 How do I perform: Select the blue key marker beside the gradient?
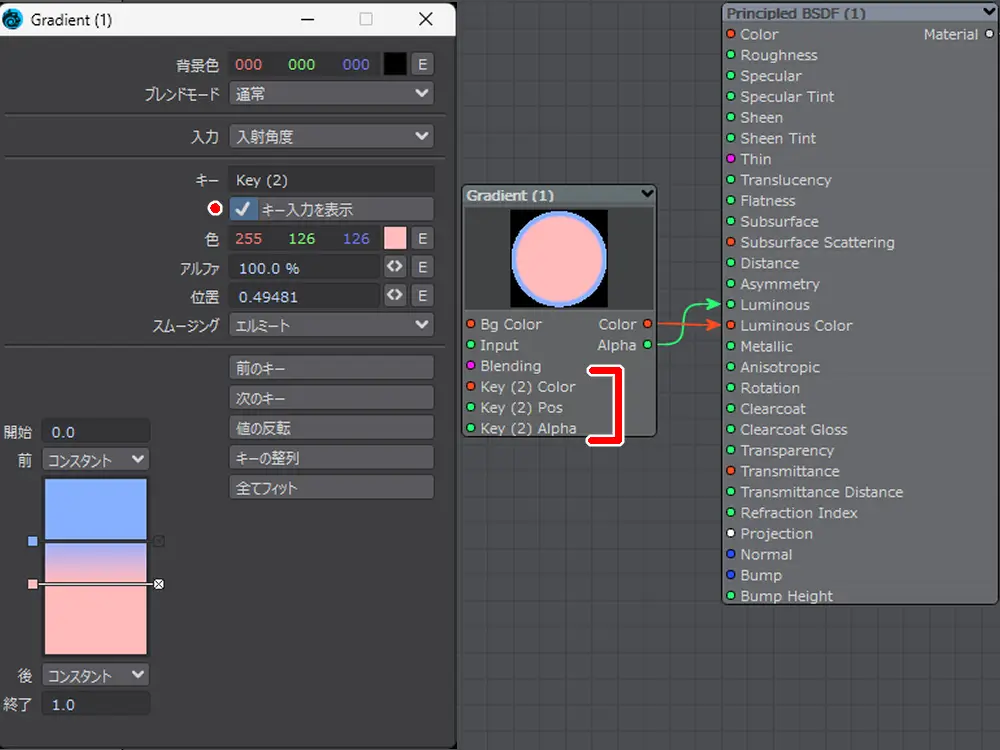[33, 541]
